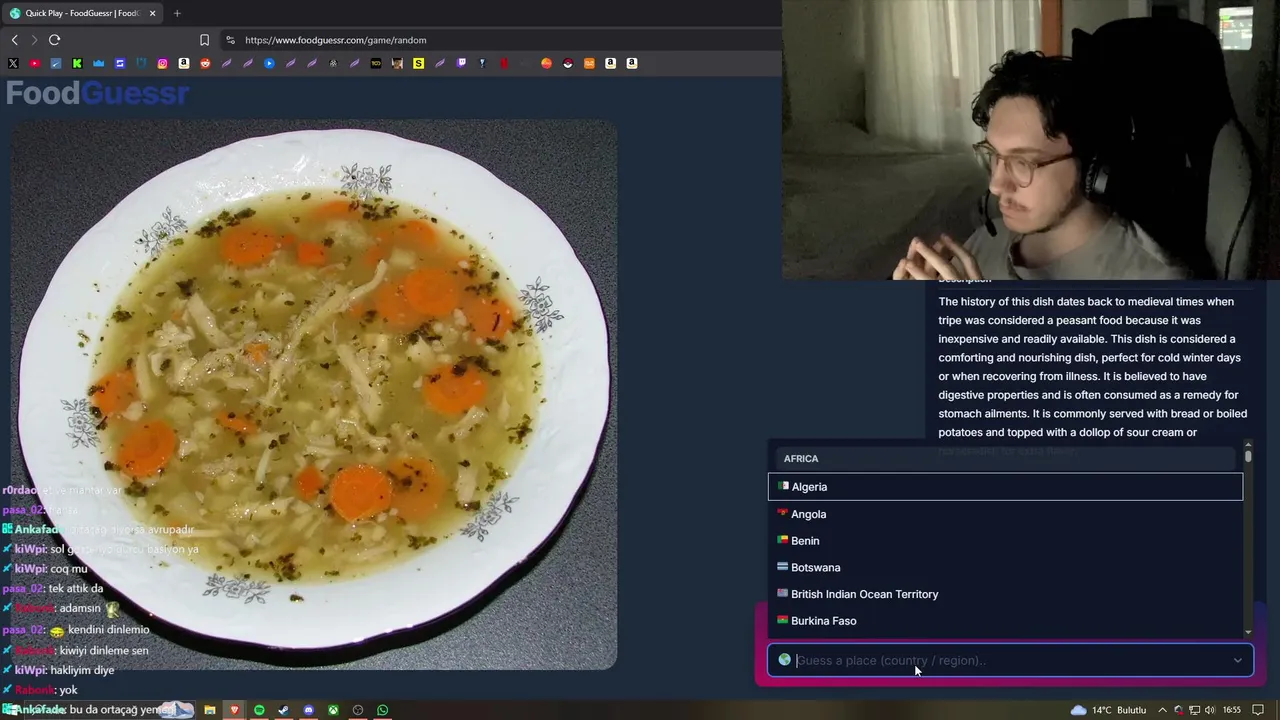Open Xbox app from taskbar
The width and height of the screenshot is (1280, 720).
pos(333,710)
